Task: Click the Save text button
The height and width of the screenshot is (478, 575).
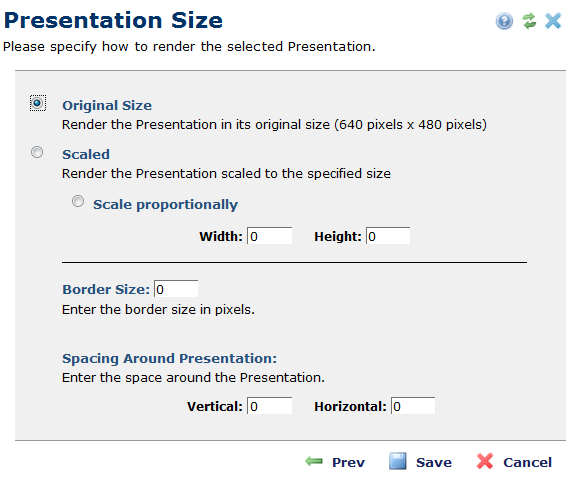Action: tap(434, 462)
